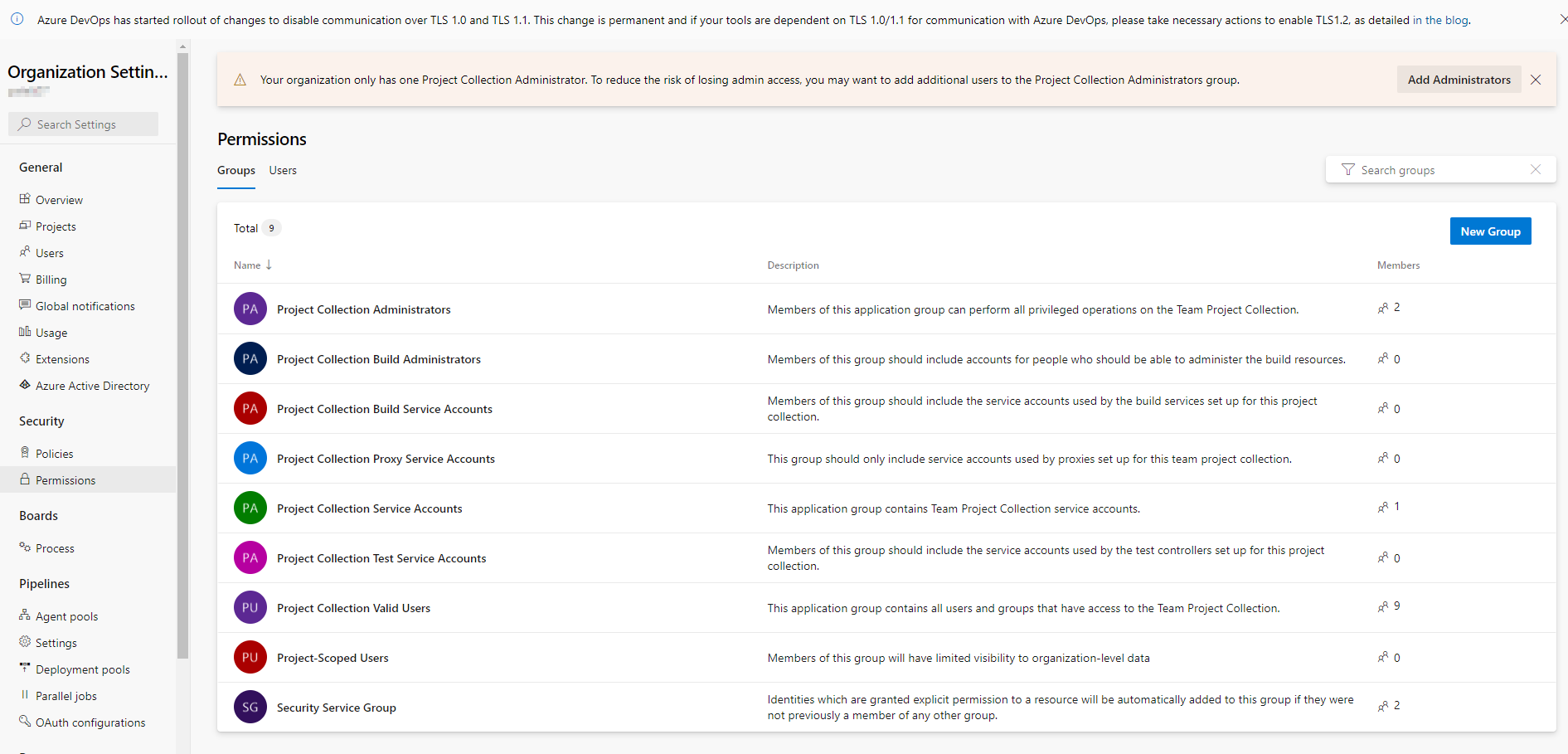Click the Permissions lock icon
Image resolution: width=1568 pixels, height=754 pixels.
[25, 479]
